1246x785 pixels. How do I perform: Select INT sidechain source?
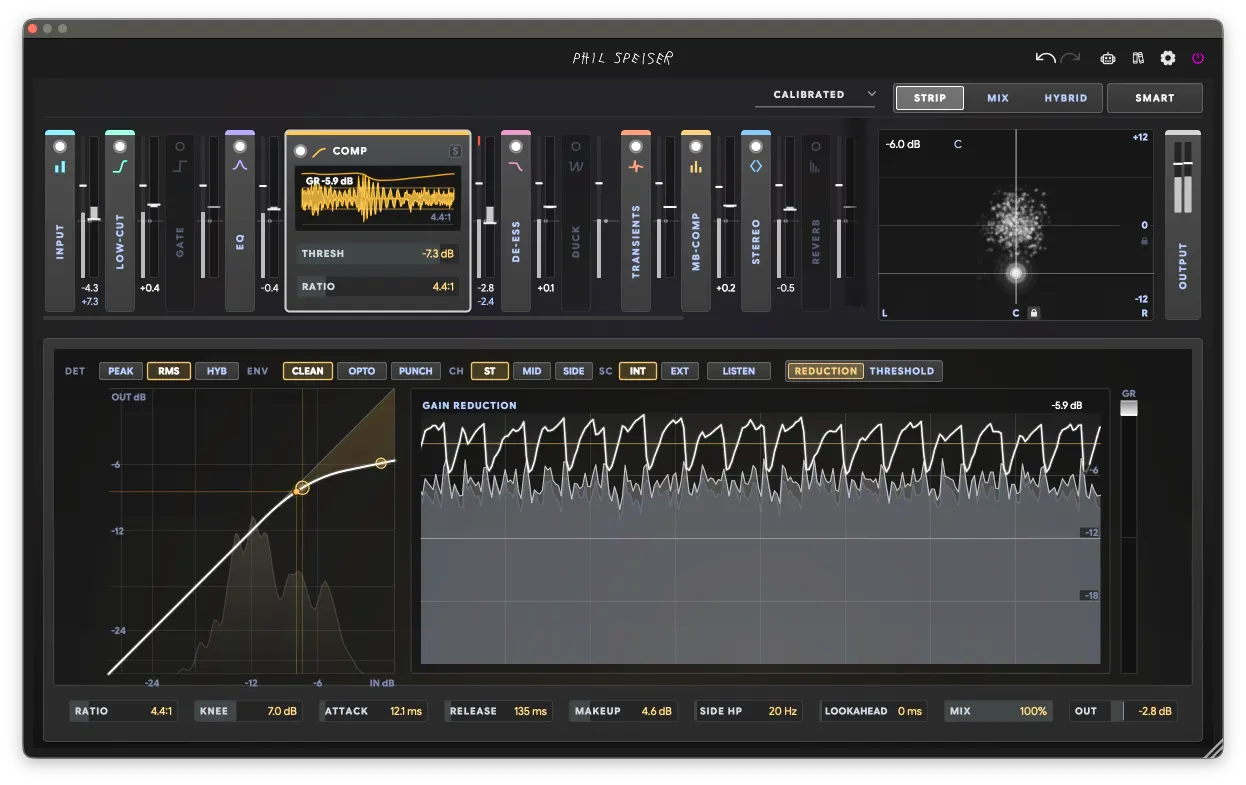pyautogui.click(x=638, y=371)
